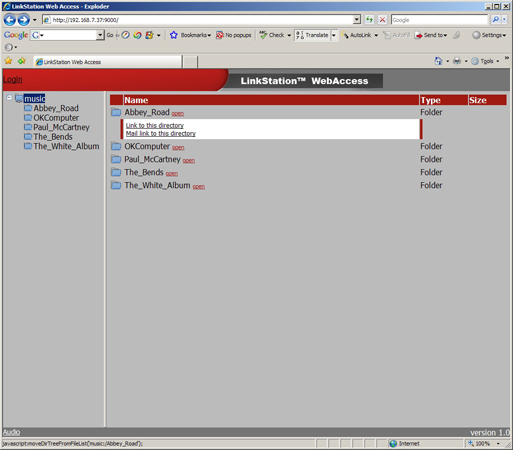The width and height of the screenshot is (513, 450).
Task: Click the The_White_Album folder icon in file list
Action: 116,185
